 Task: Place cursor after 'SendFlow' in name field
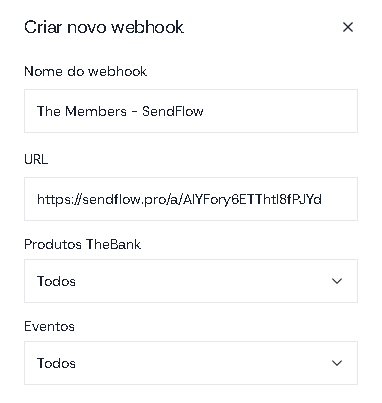point(204,111)
